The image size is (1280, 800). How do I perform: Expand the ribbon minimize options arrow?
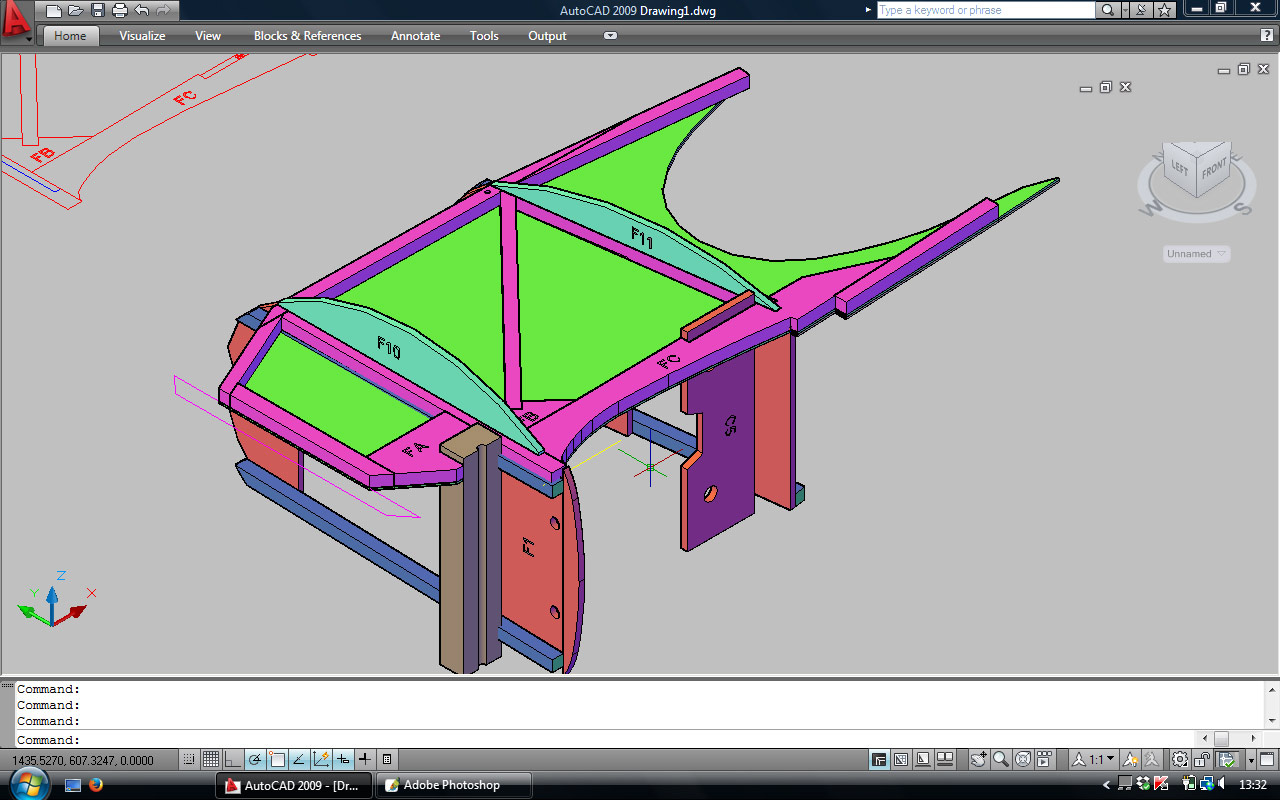click(x=610, y=36)
